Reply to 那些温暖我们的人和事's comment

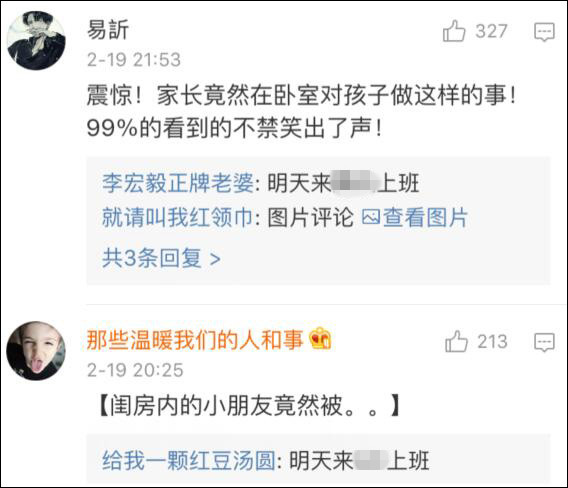pyautogui.click(x=544, y=342)
